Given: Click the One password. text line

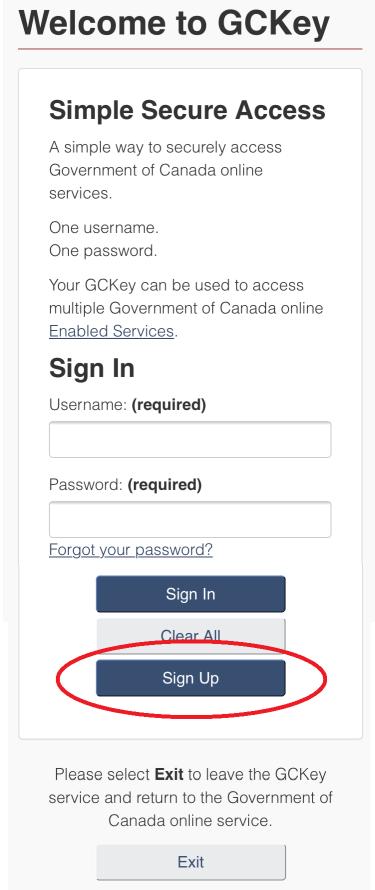Looking at the screenshot, I should pos(103,251).
